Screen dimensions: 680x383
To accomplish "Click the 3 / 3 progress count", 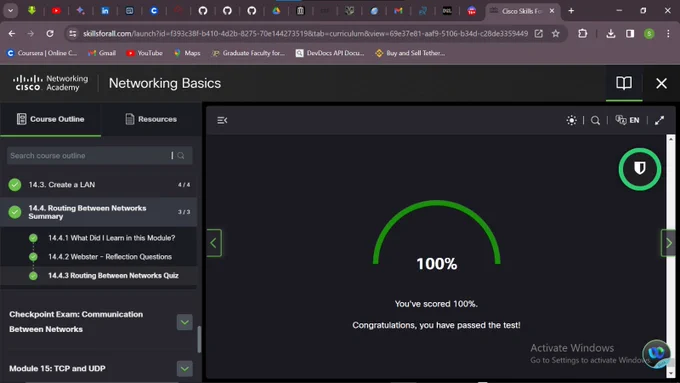I will tap(184, 212).
